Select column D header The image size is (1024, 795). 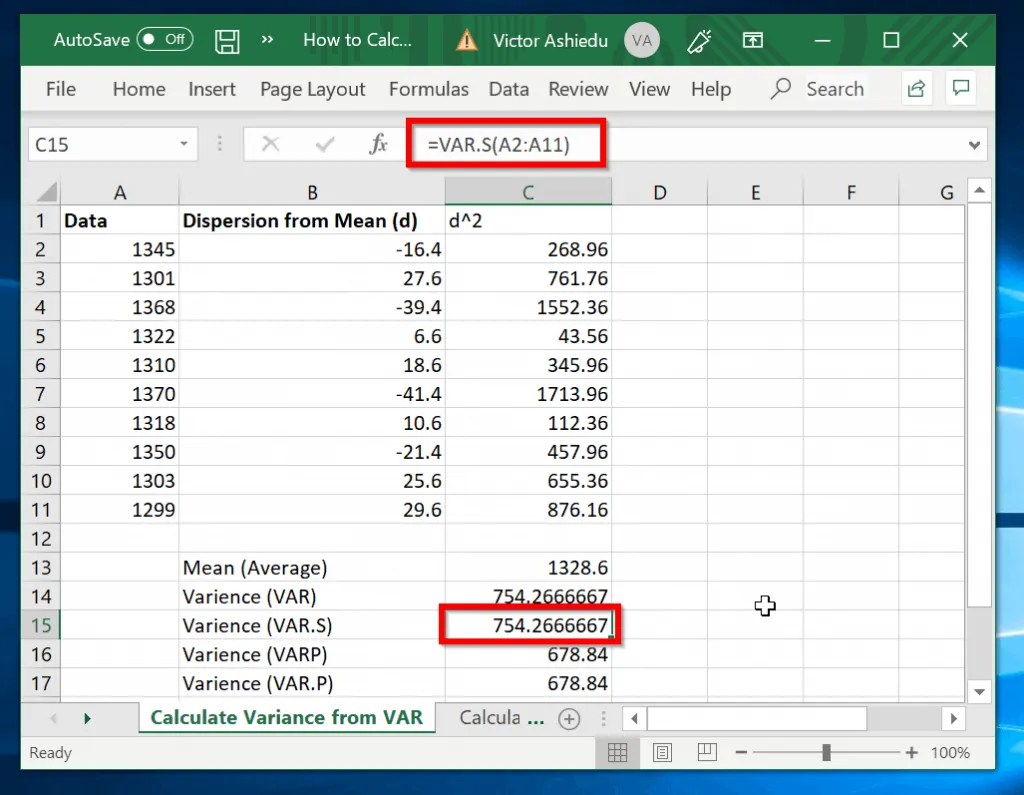point(660,193)
